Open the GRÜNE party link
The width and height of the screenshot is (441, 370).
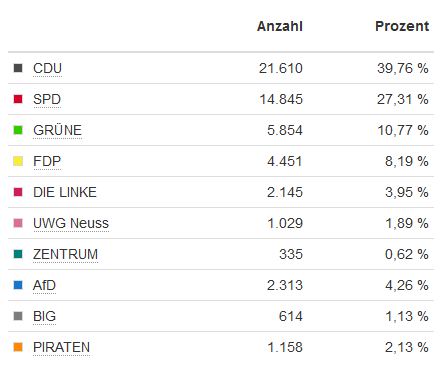pos(57,130)
